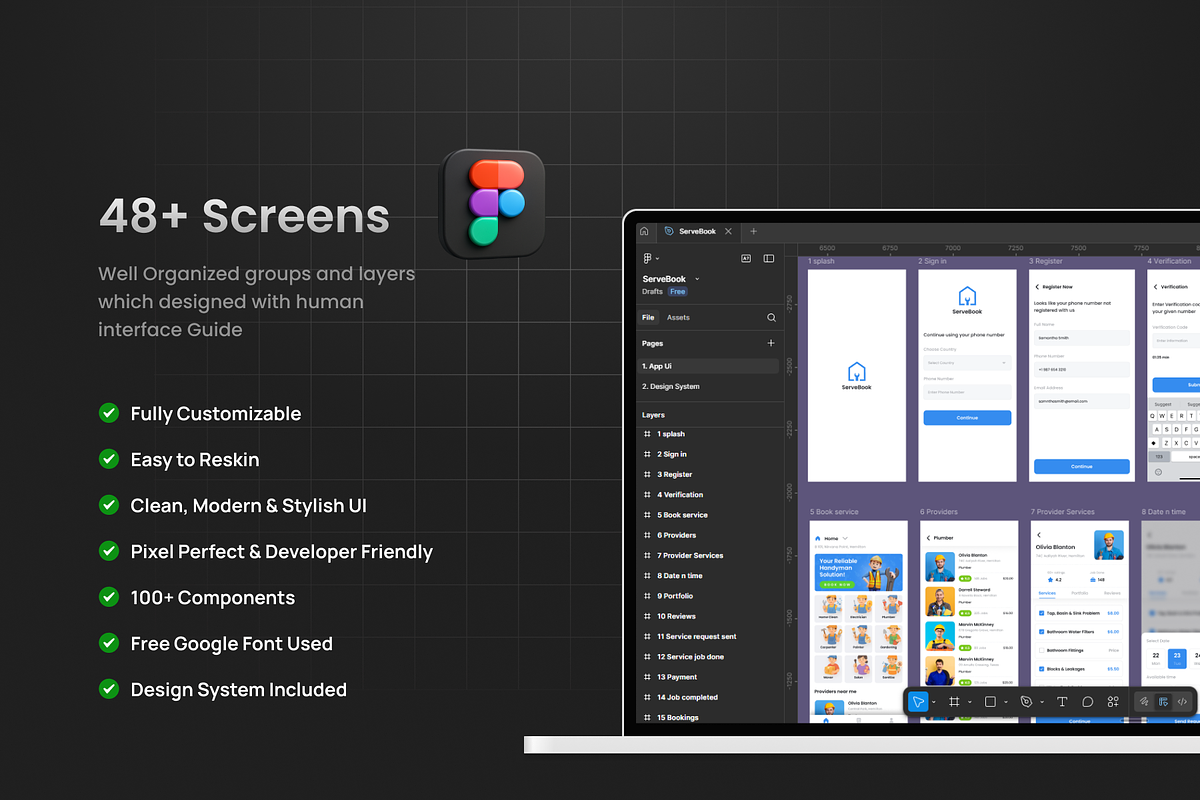The image size is (1200, 800).
Task: Click back arrow on Register Now screen
Action: click(1037, 287)
